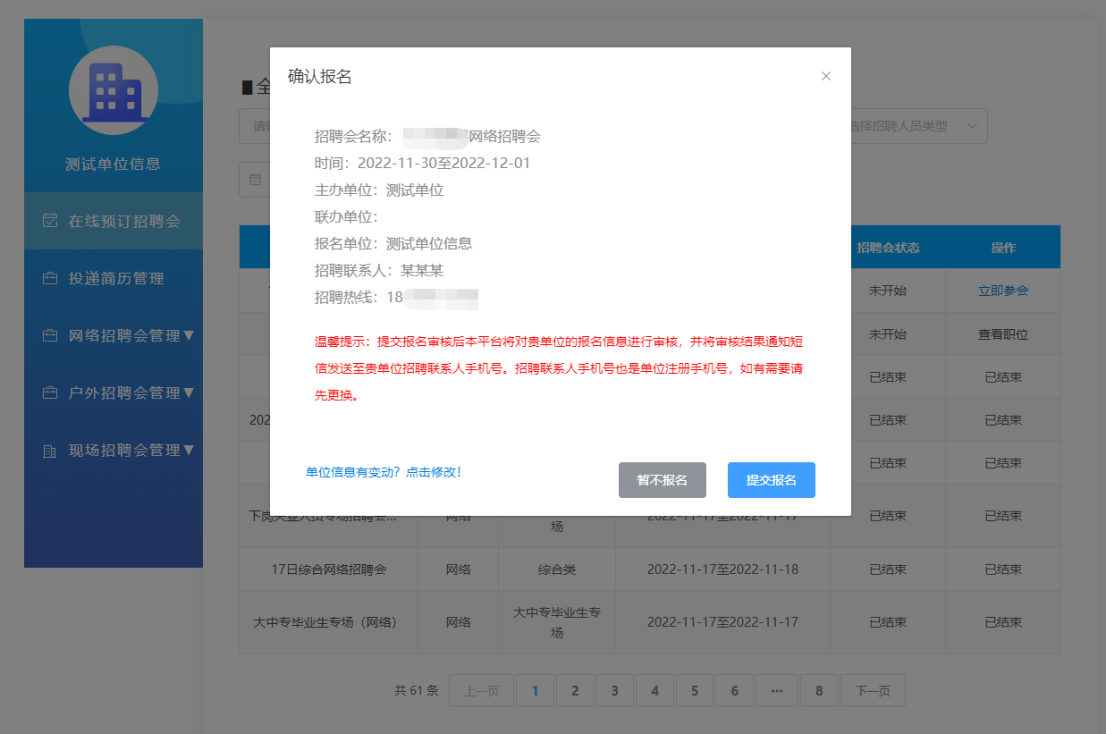Expand the 现场招聘会管理 submenu
This screenshot has width=1106, height=734.
(x=188, y=450)
